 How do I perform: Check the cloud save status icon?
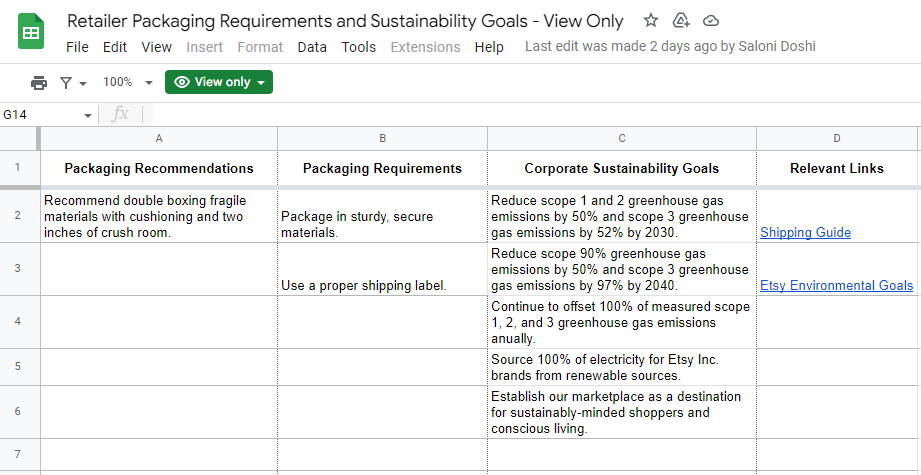(x=711, y=21)
